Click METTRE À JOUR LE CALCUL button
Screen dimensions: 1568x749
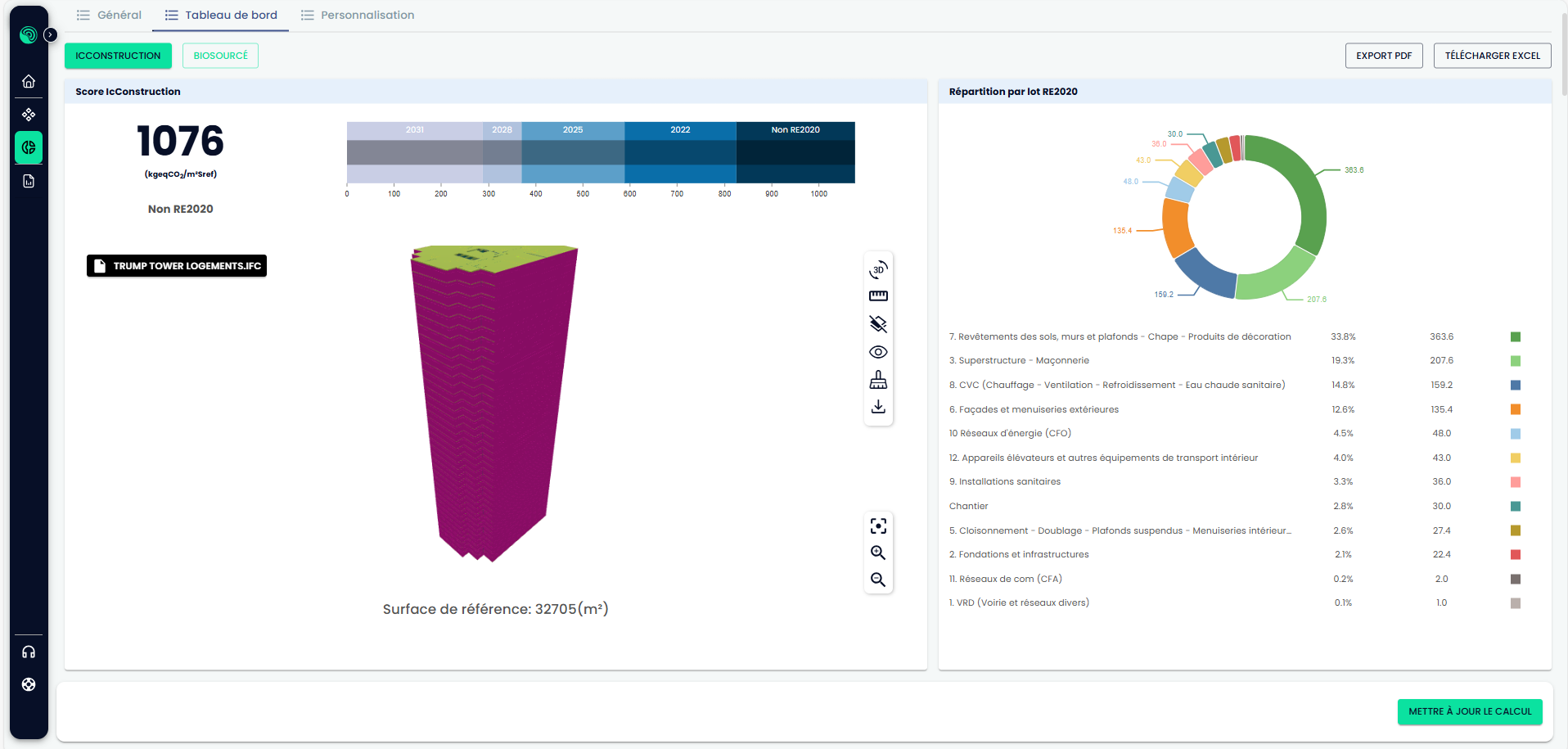tap(1470, 711)
